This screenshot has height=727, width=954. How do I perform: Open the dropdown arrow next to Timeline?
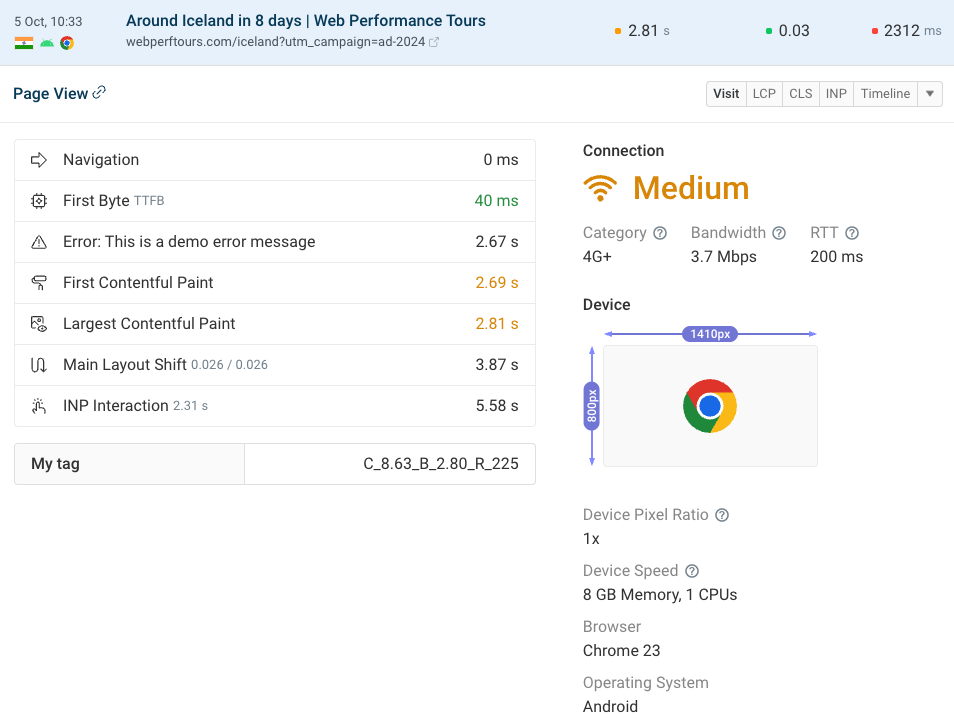pos(930,94)
